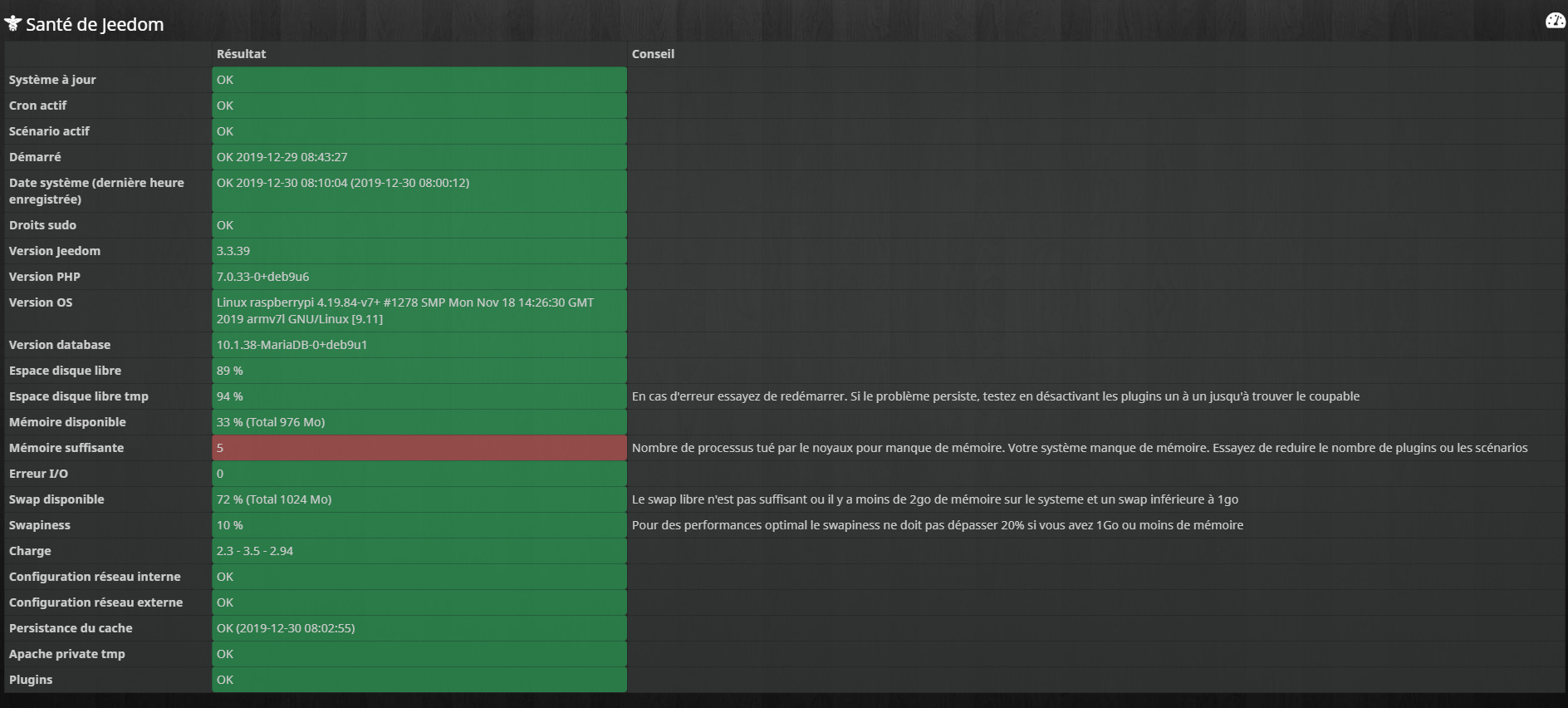Select the 'Conseil' column header
The image size is (1568, 708).
click(x=653, y=54)
